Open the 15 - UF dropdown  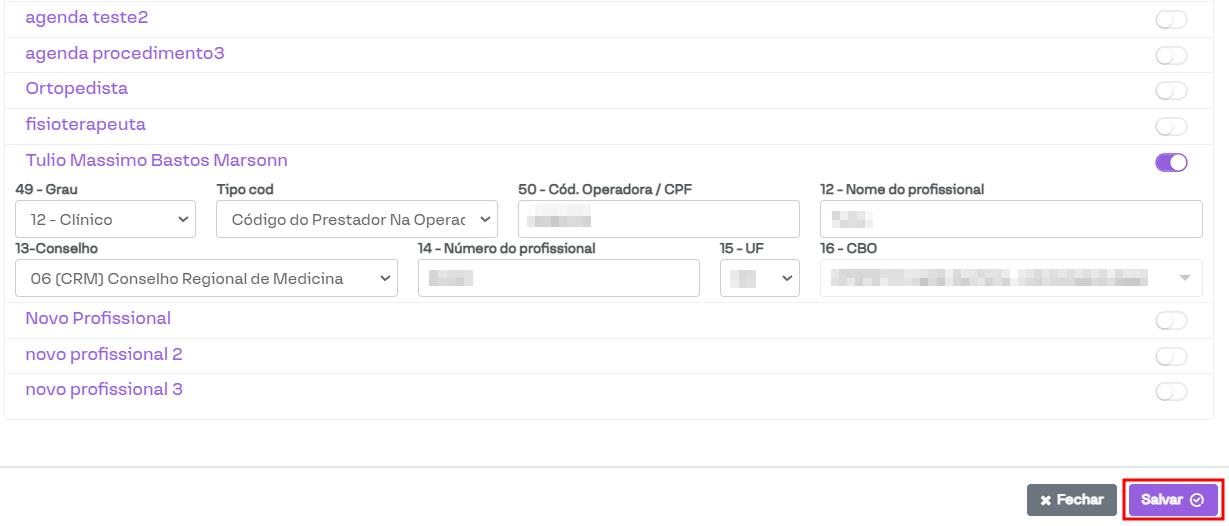point(760,279)
